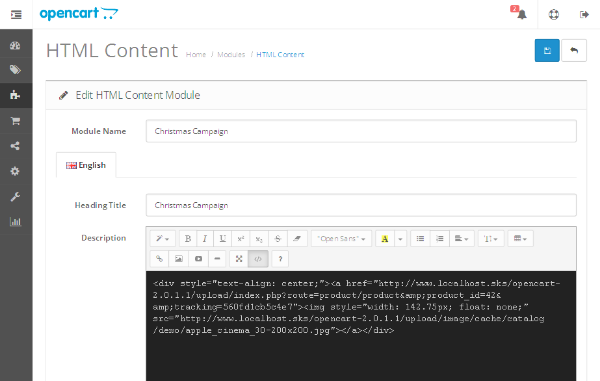Click the HTML Content breadcrumb link
Screen dimensions: 600x381
280,55
